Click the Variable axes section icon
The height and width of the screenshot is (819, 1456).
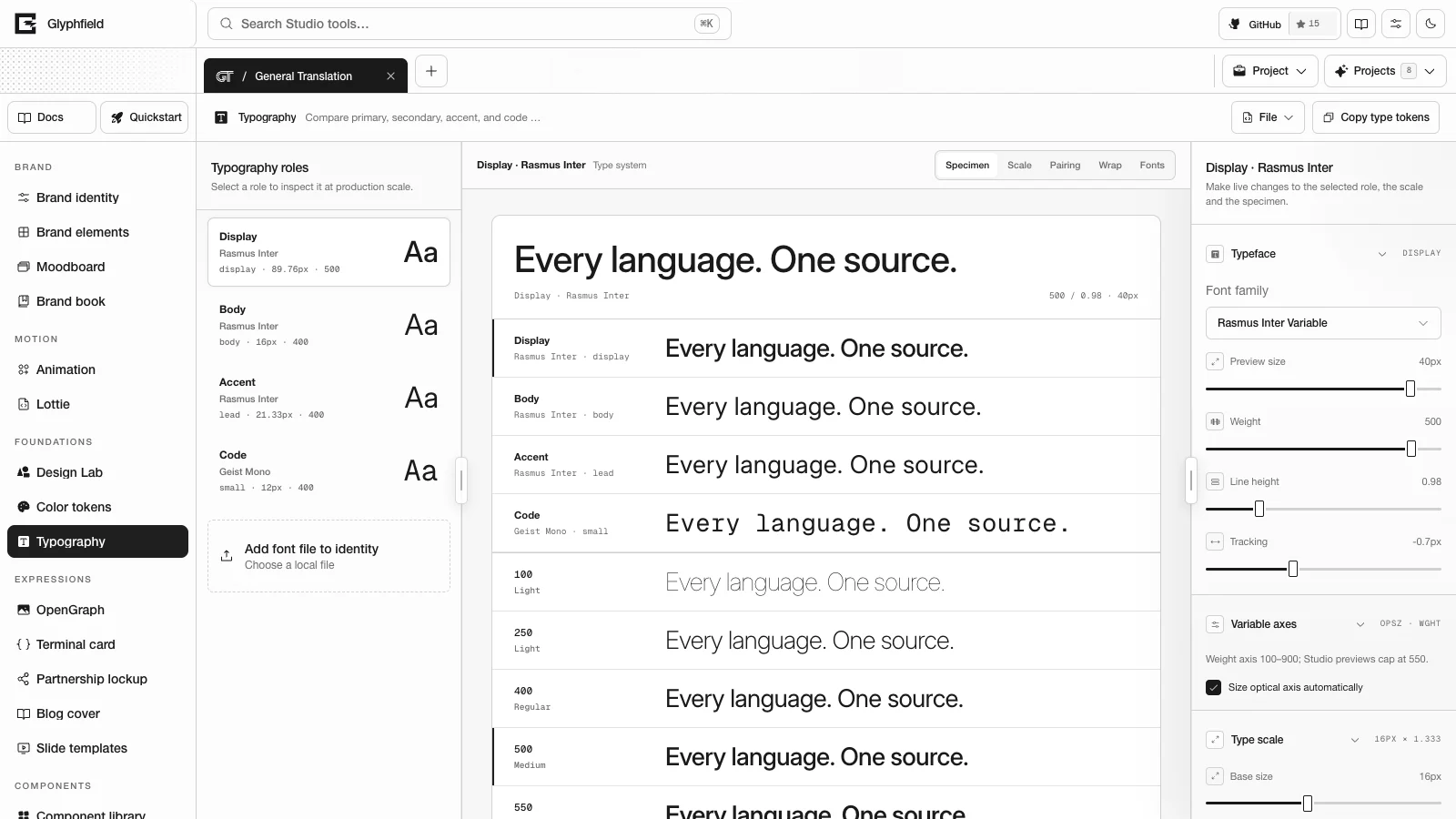pos(1215,624)
